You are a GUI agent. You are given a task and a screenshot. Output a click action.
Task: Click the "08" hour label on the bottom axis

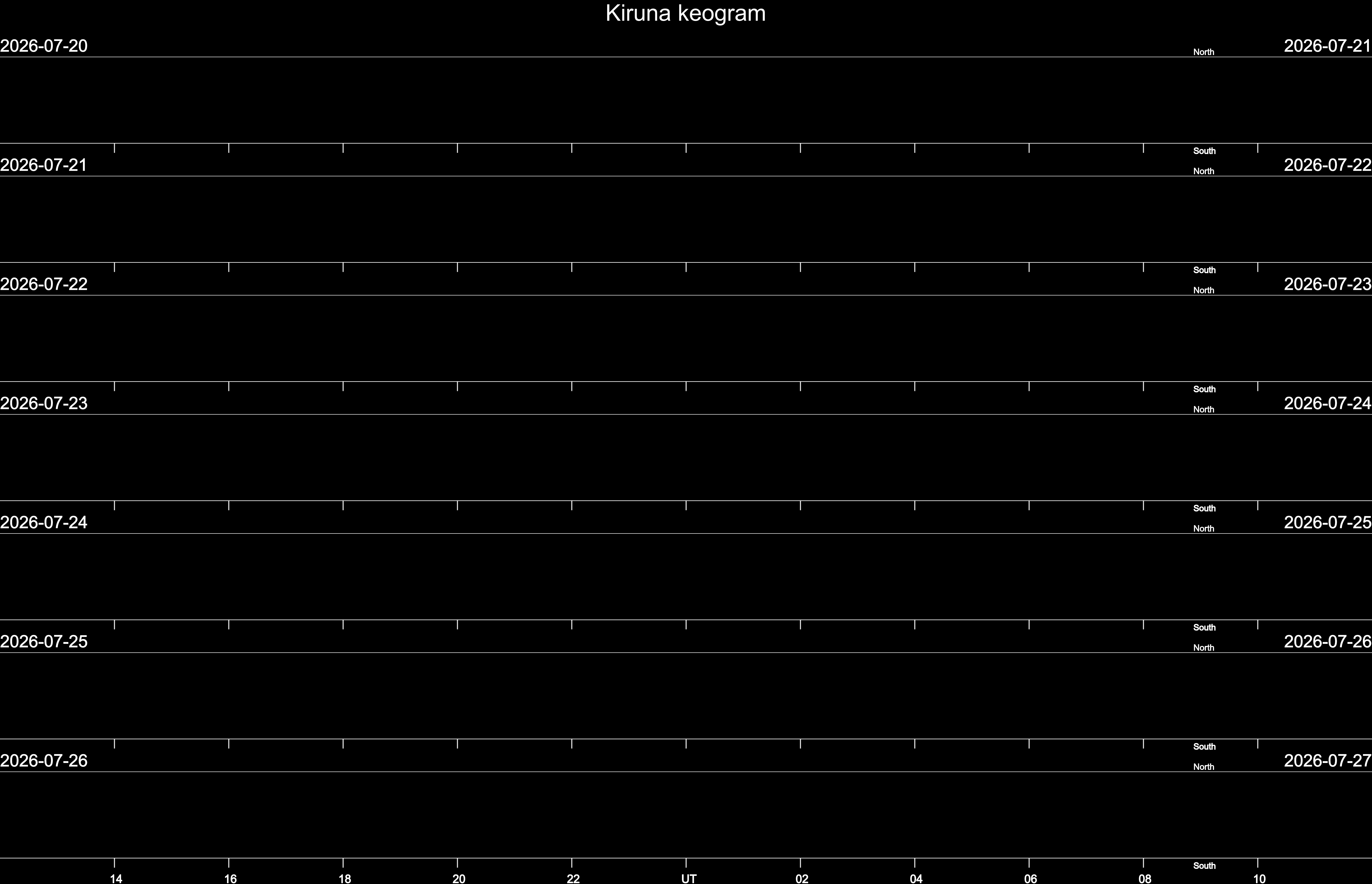pos(1145,878)
